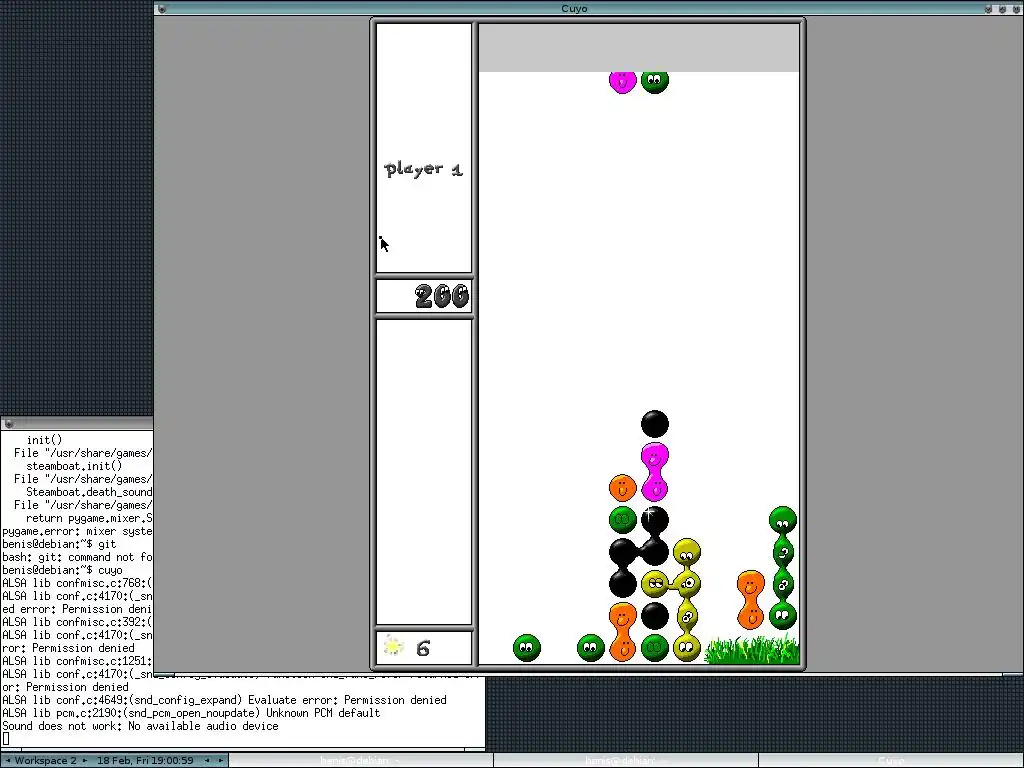This screenshot has height=768, width=1024.
Task: Click the 'return pygame.mixer.S' terminal line
Action: 89,518
